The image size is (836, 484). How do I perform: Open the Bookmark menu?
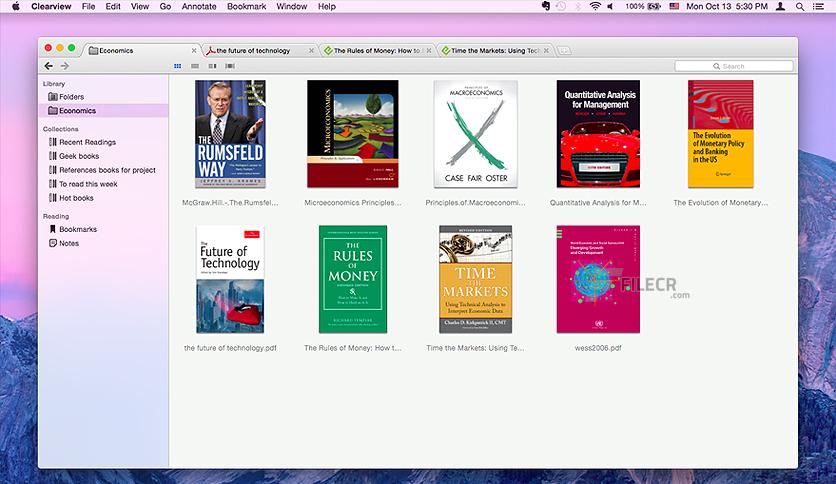(246, 6)
